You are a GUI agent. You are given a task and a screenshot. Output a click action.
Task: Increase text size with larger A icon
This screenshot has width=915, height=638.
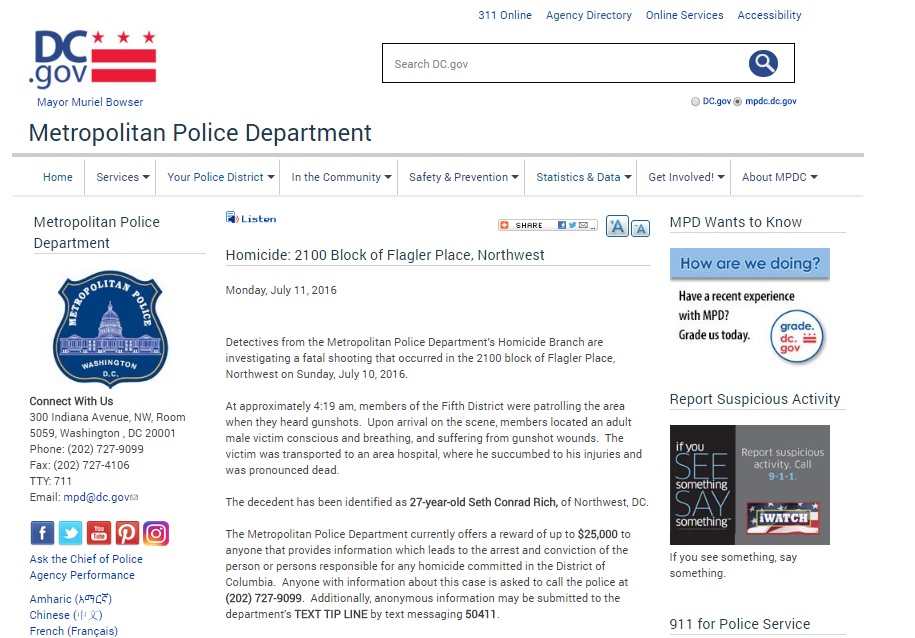point(617,227)
